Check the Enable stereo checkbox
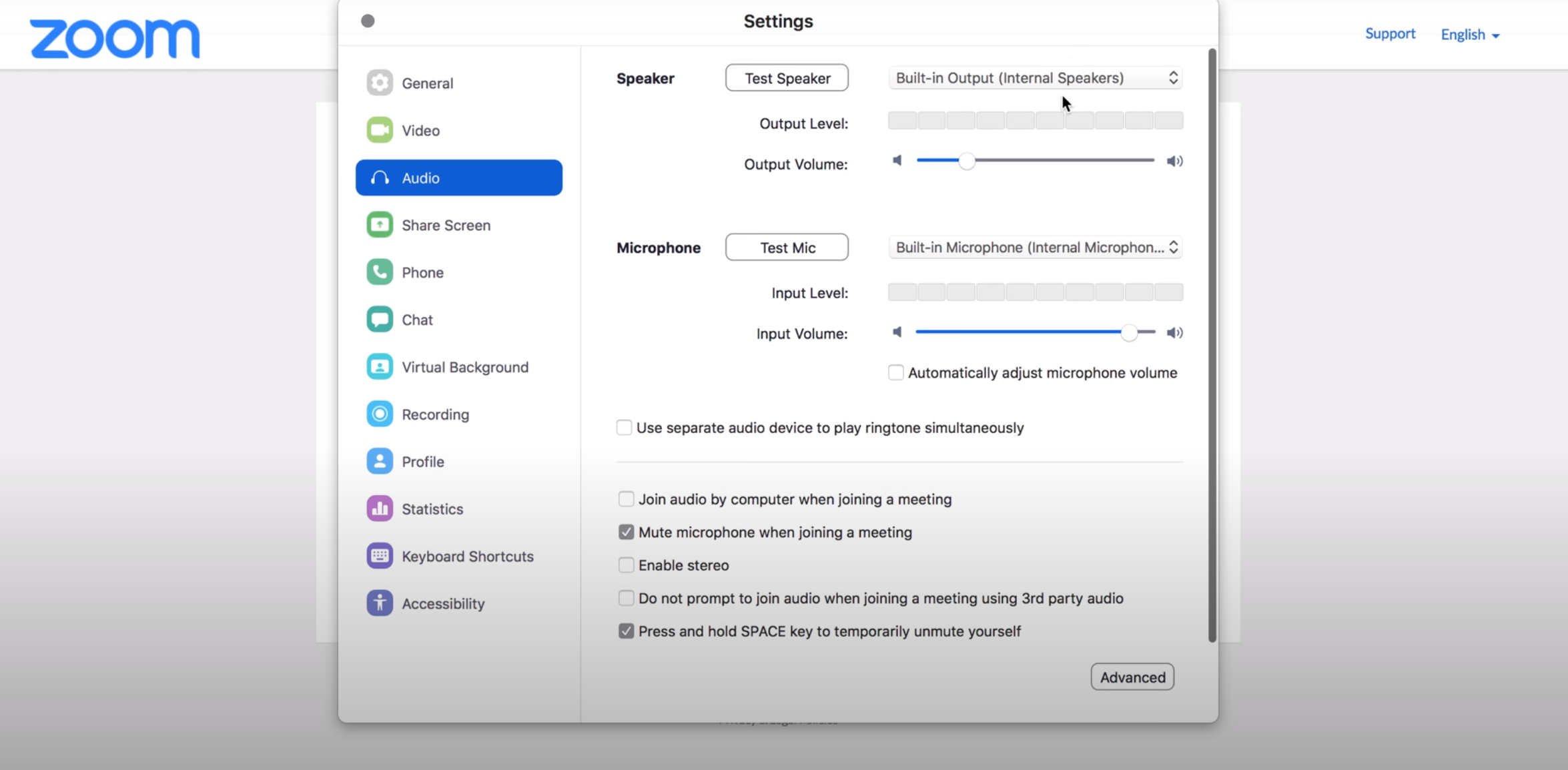 tap(626, 565)
